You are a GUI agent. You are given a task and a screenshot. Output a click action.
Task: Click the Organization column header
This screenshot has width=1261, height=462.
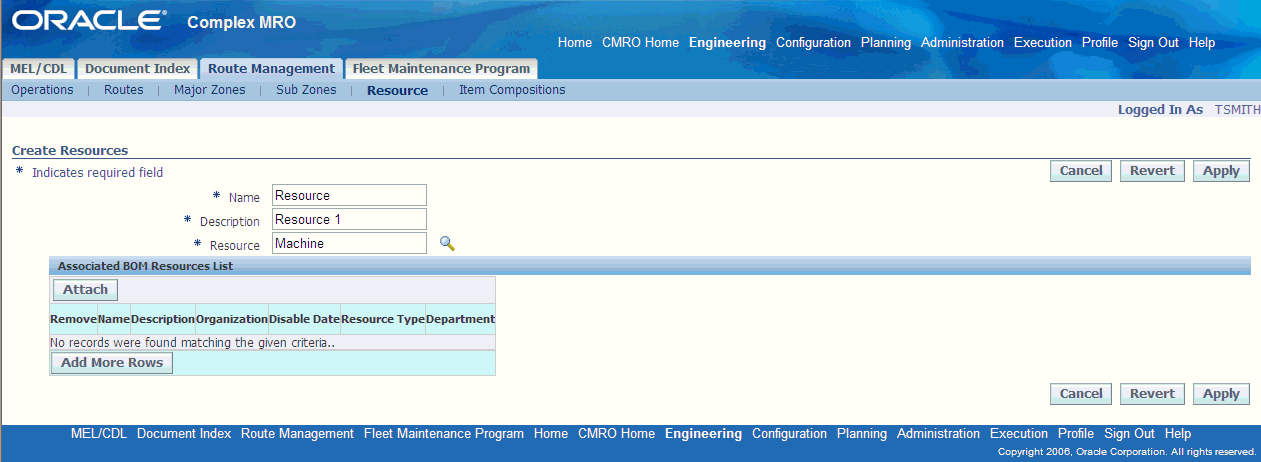pos(232,319)
